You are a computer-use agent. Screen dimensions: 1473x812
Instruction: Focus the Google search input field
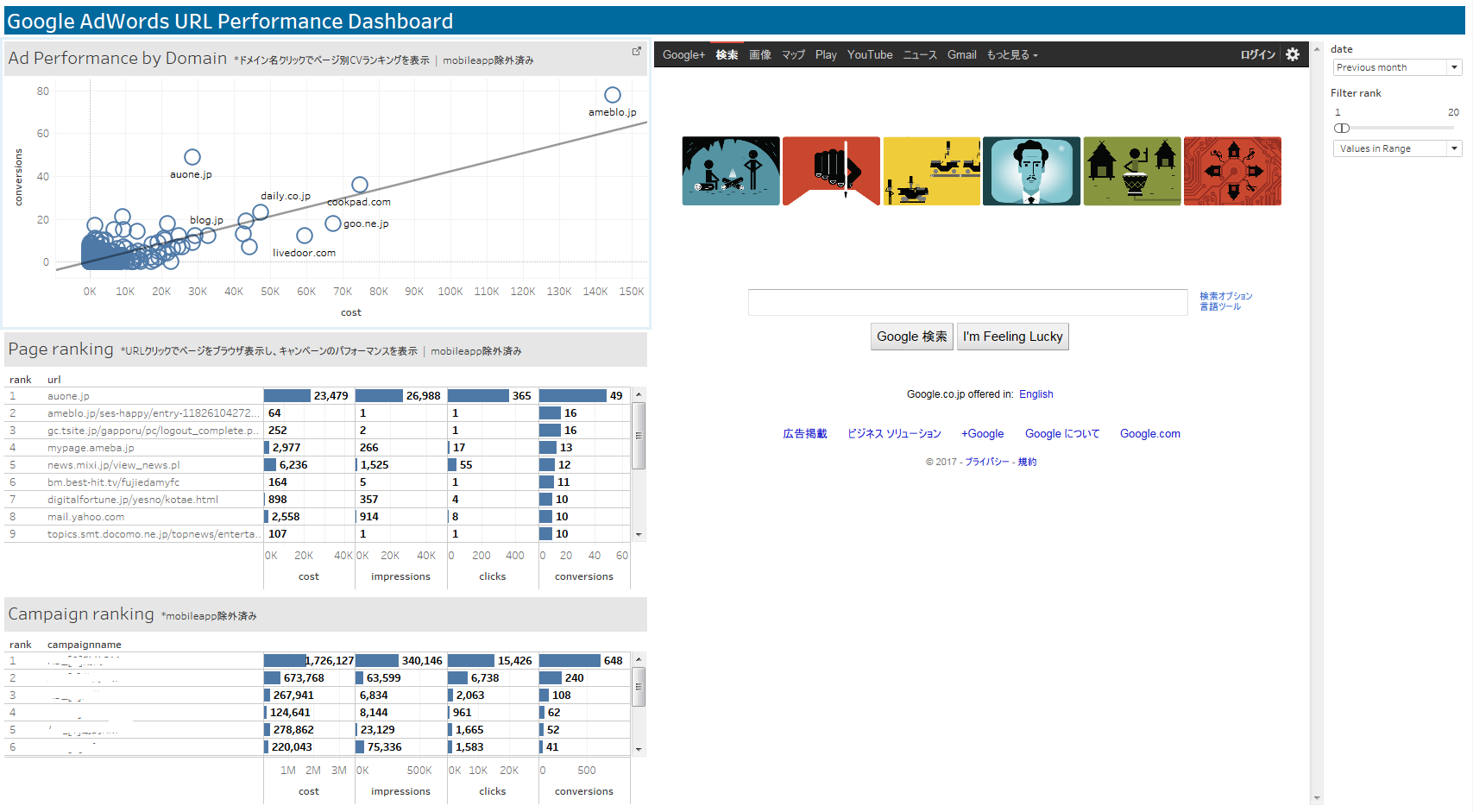(x=968, y=302)
